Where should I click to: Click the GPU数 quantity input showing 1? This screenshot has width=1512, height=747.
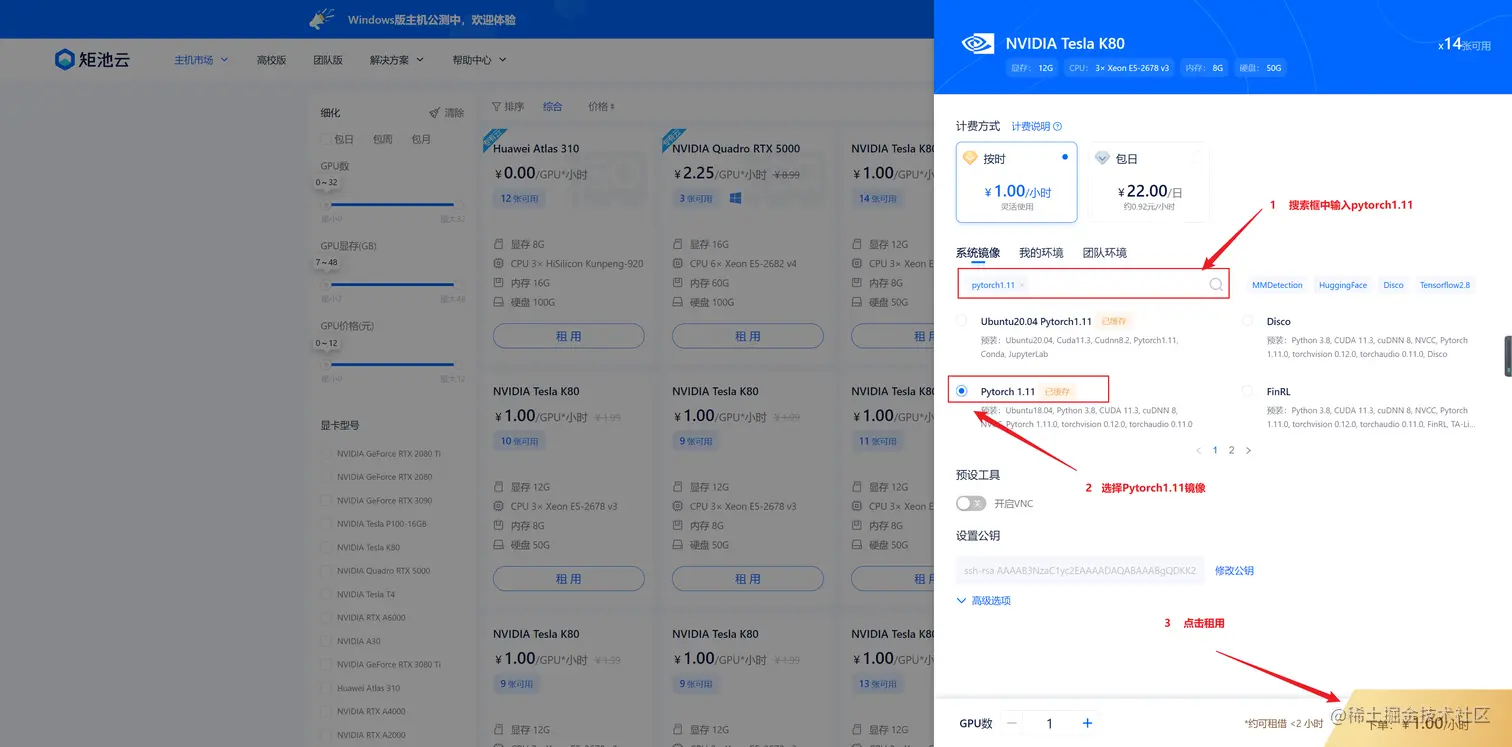pos(1049,723)
